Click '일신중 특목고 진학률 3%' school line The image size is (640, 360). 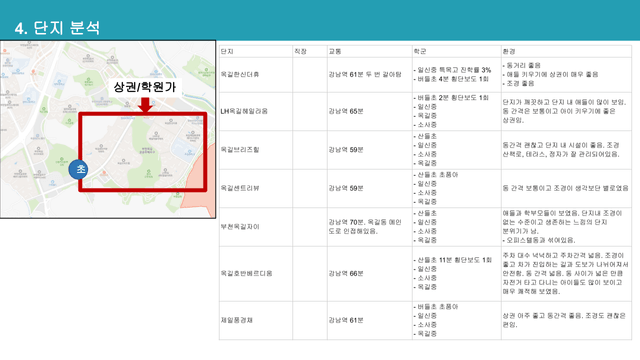(x=452, y=70)
